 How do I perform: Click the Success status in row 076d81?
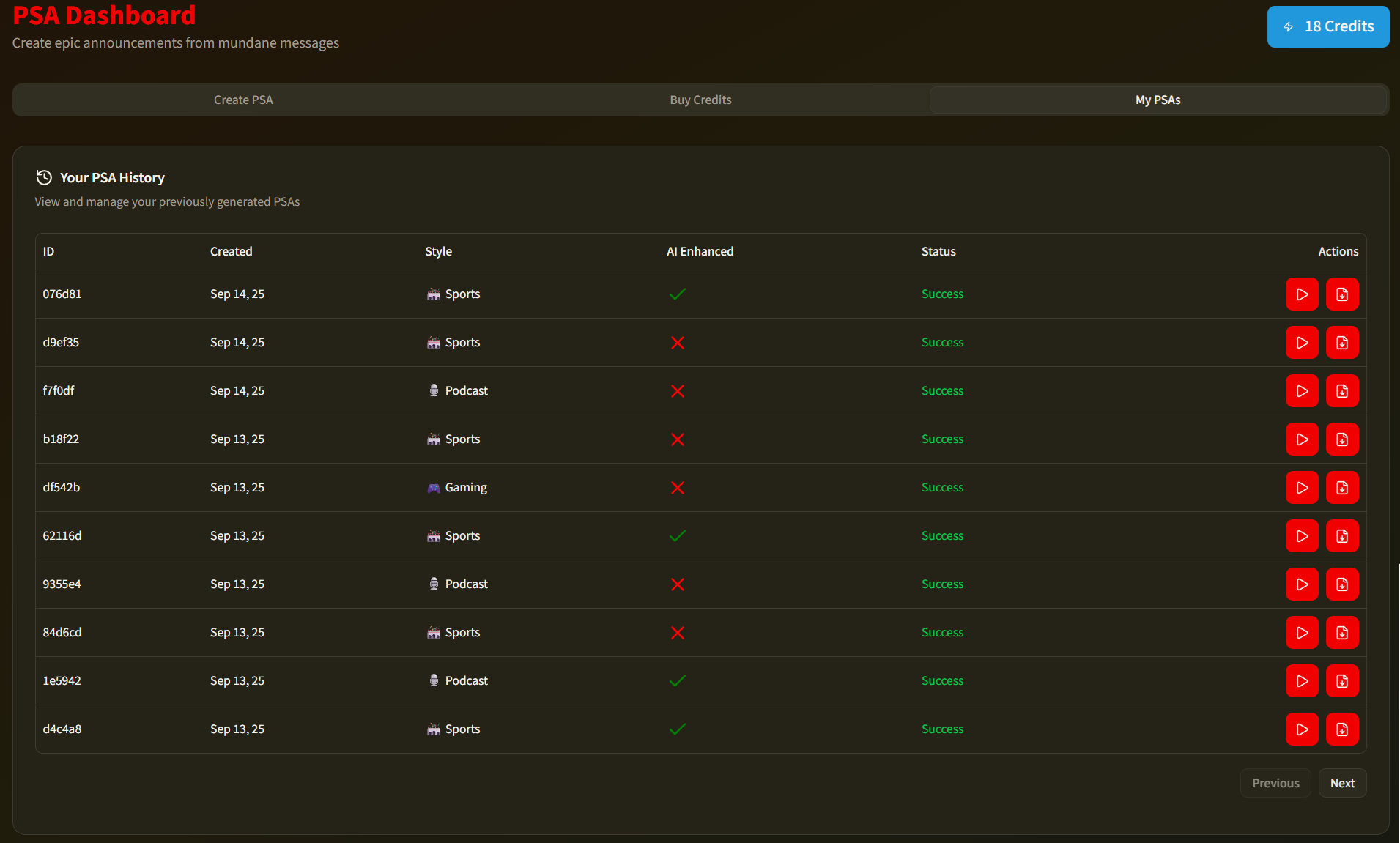pyautogui.click(x=942, y=294)
